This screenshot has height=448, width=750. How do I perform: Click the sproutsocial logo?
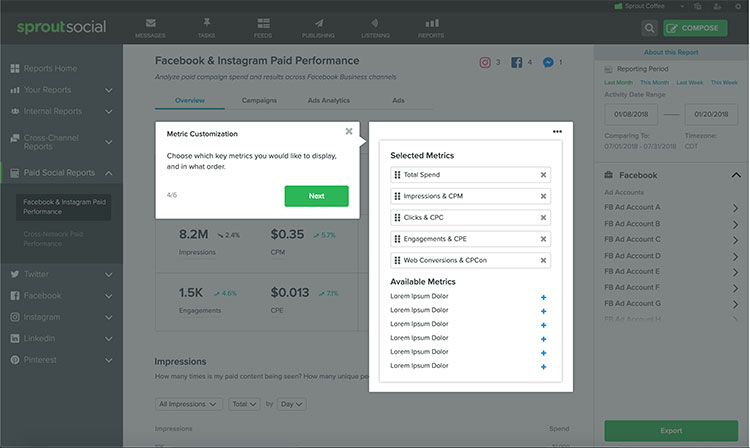click(x=61, y=27)
